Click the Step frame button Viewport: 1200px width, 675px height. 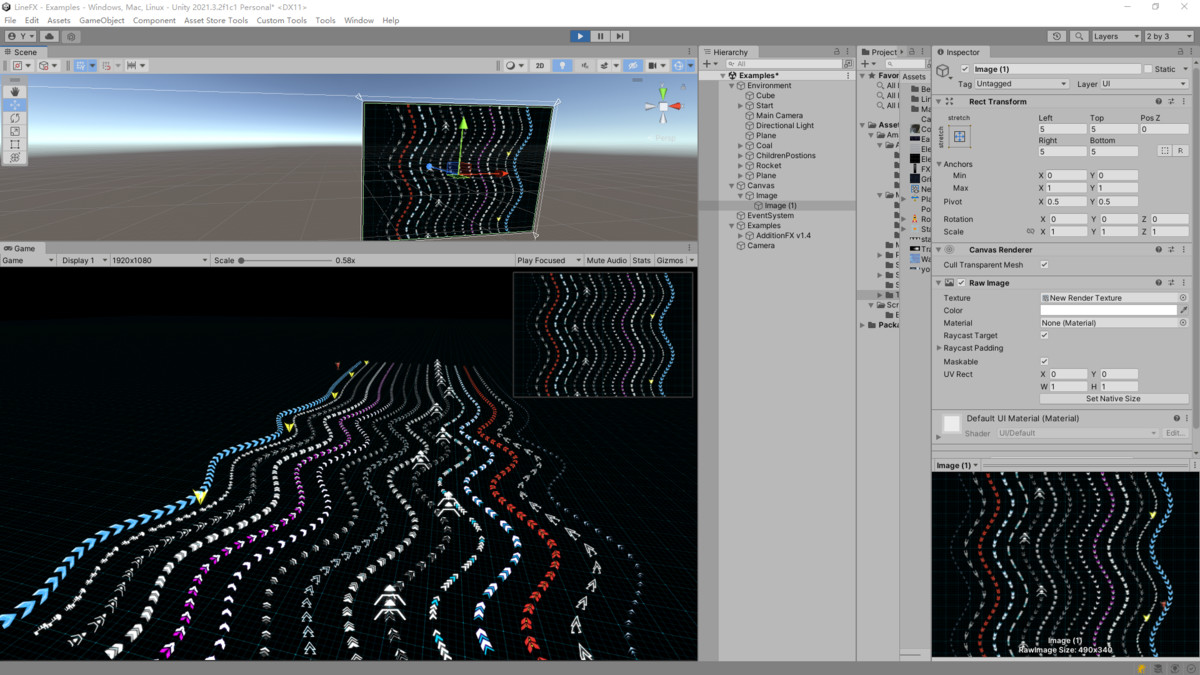(620, 36)
